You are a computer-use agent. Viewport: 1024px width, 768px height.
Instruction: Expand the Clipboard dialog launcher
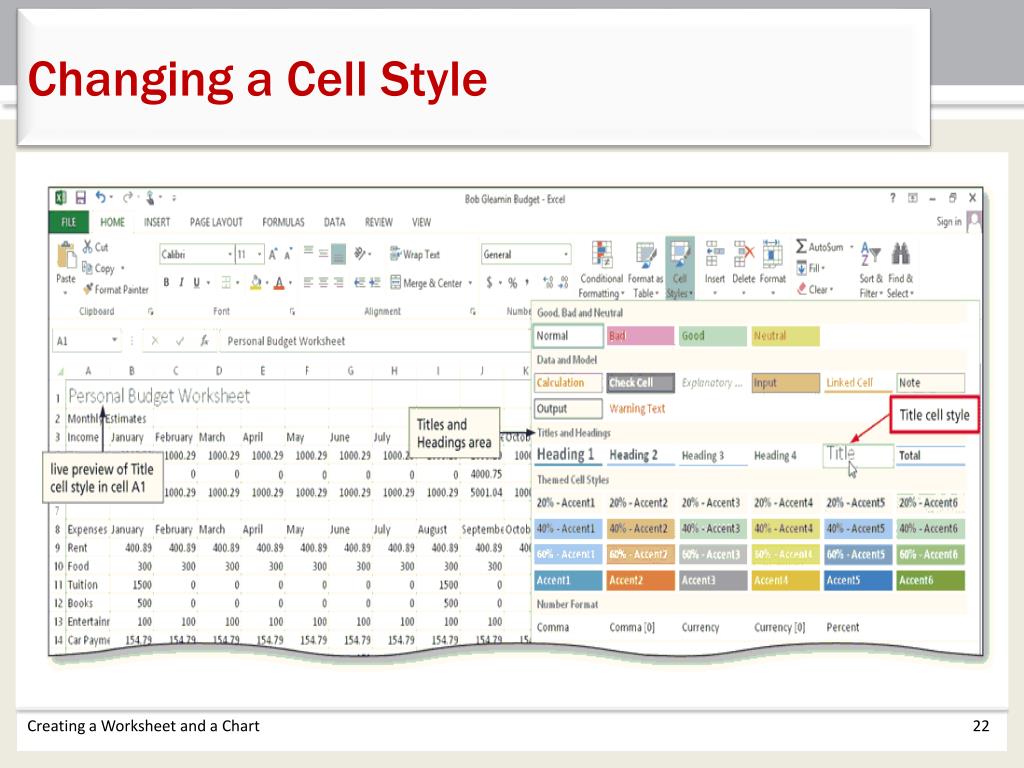150,312
